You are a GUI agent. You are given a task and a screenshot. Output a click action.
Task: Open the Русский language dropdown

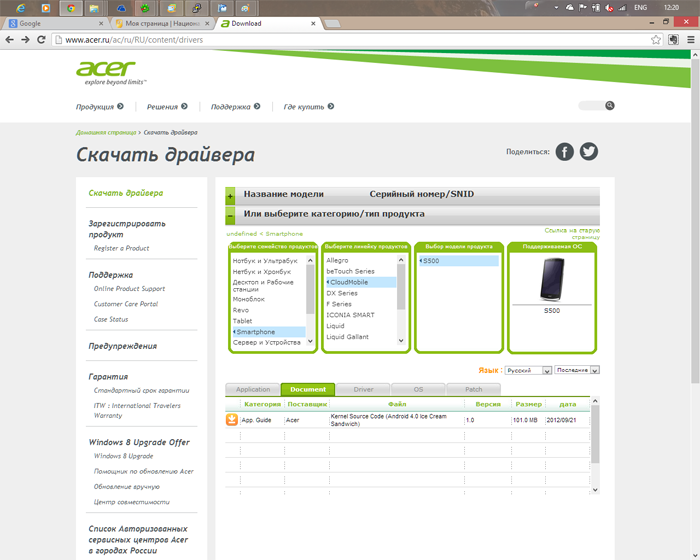pos(529,370)
